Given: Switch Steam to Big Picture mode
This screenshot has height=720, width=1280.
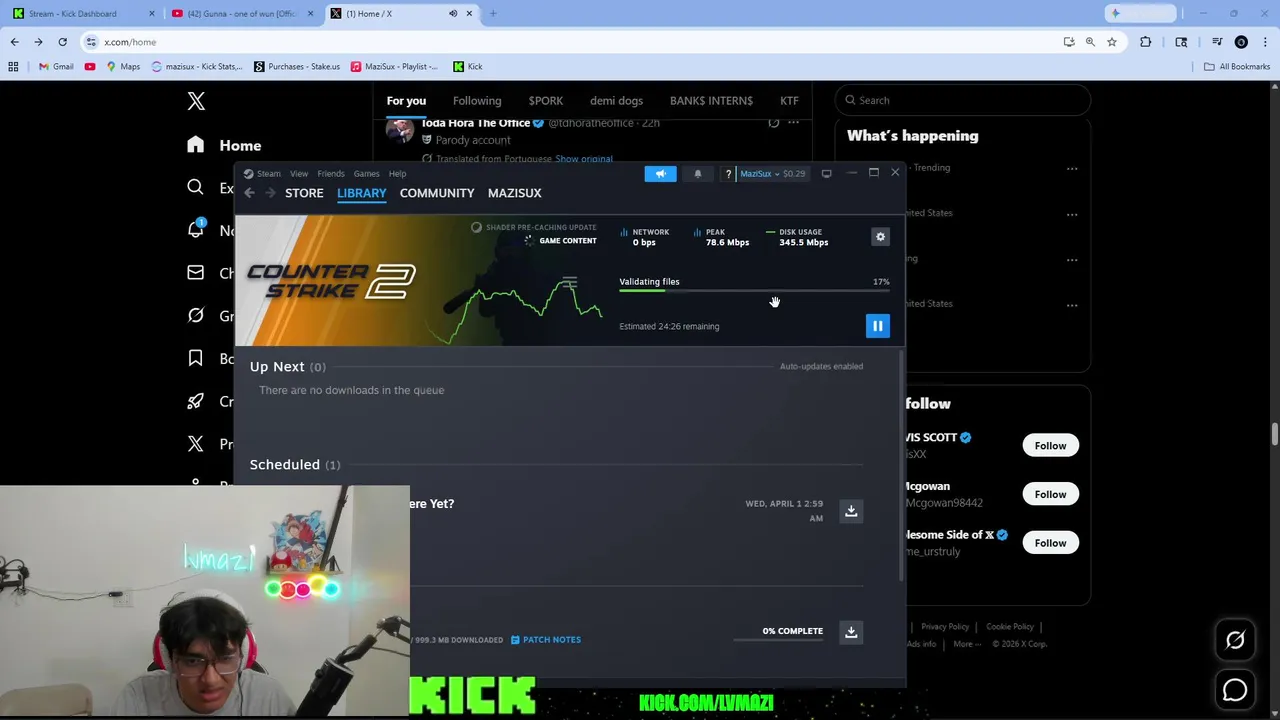Looking at the screenshot, I should click(826, 174).
